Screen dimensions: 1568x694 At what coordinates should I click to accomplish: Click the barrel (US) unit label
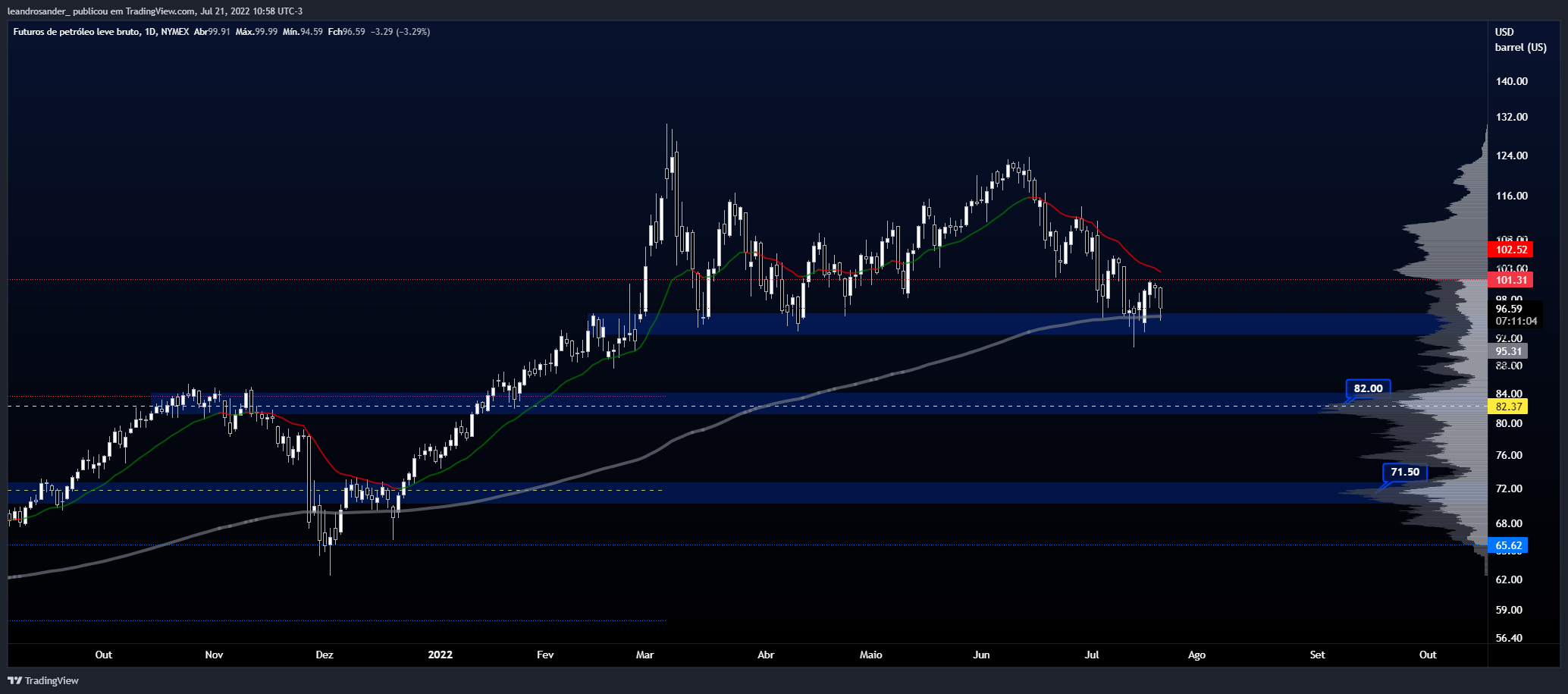tap(1520, 47)
